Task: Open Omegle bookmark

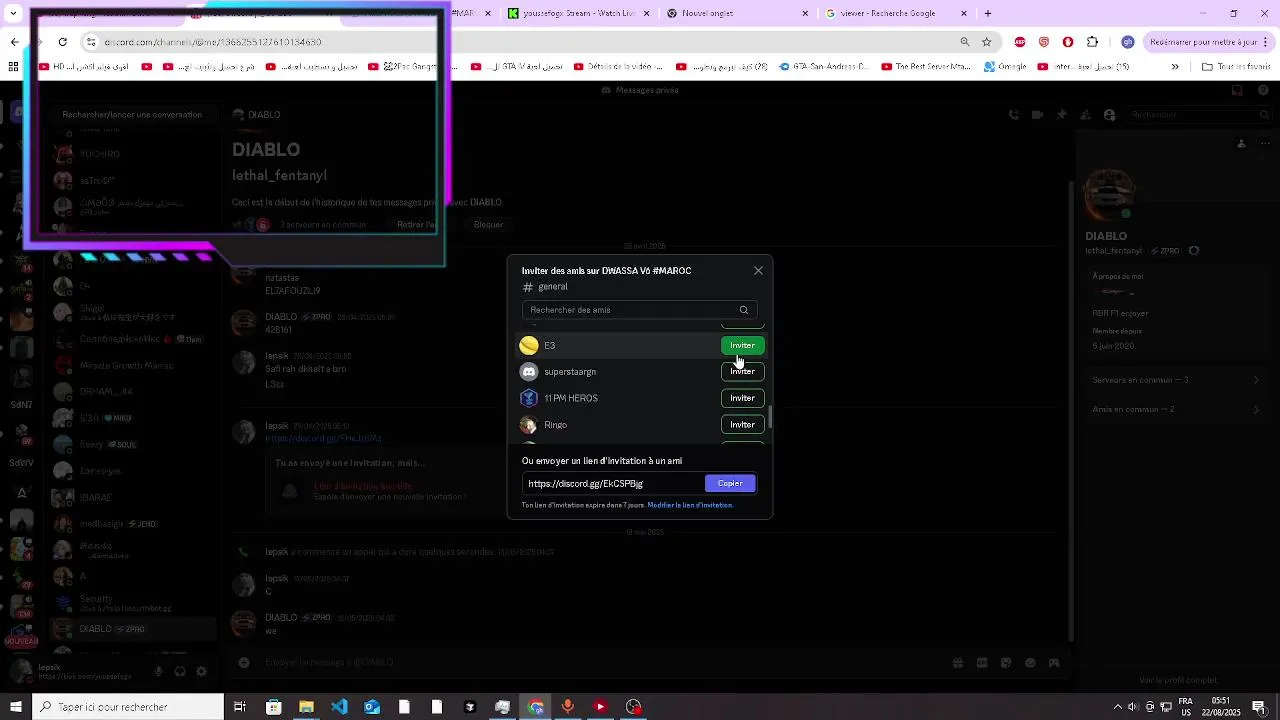Action: 1005,67
